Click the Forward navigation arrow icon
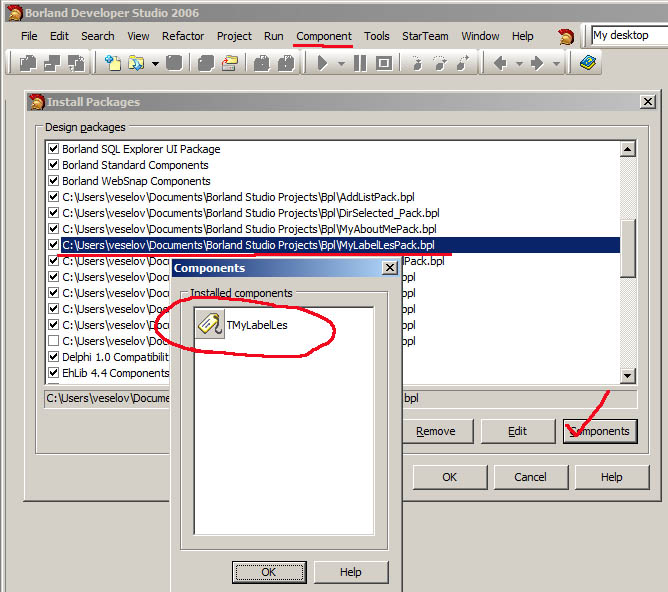Image resolution: width=668 pixels, height=592 pixels. click(537, 63)
